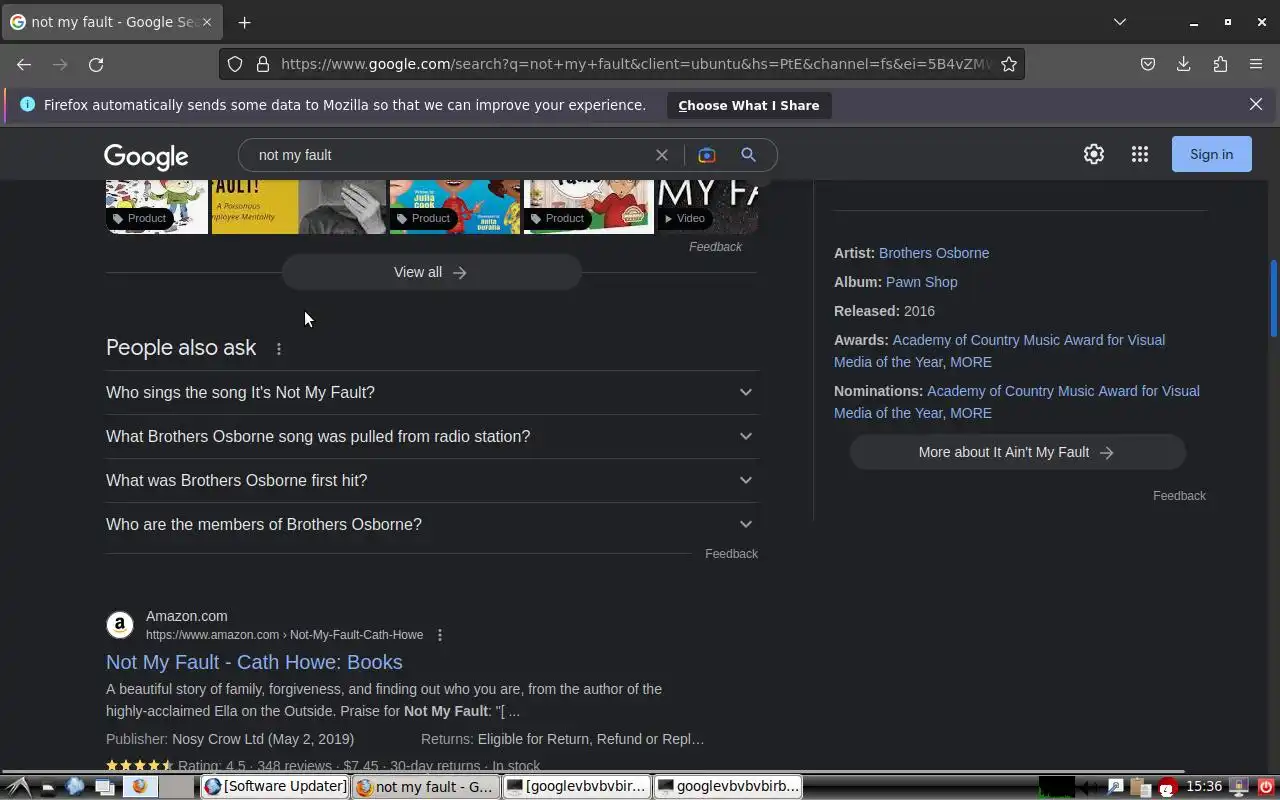Click Feedback under image results
The width and height of the screenshot is (1280, 800).
tap(715, 247)
